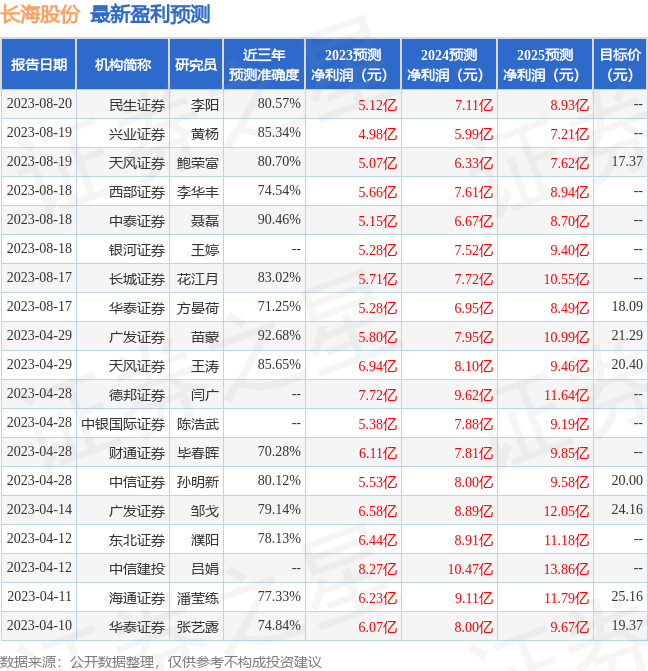This screenshot has width=648, height=671.
Task: Select the 2025预测净利润 column header
Action: (x=545, y=65)
